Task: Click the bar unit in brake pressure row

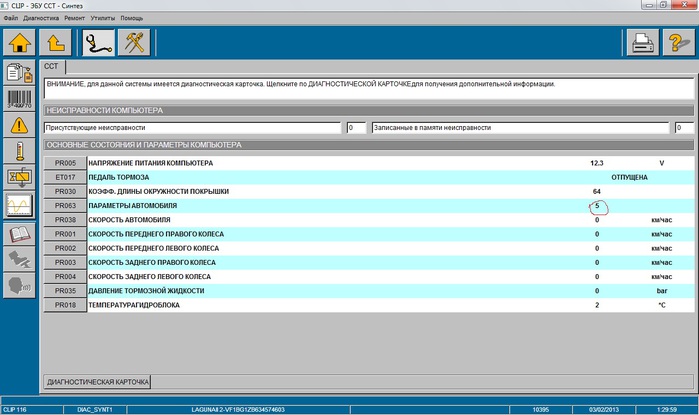Action: point(662,291)
